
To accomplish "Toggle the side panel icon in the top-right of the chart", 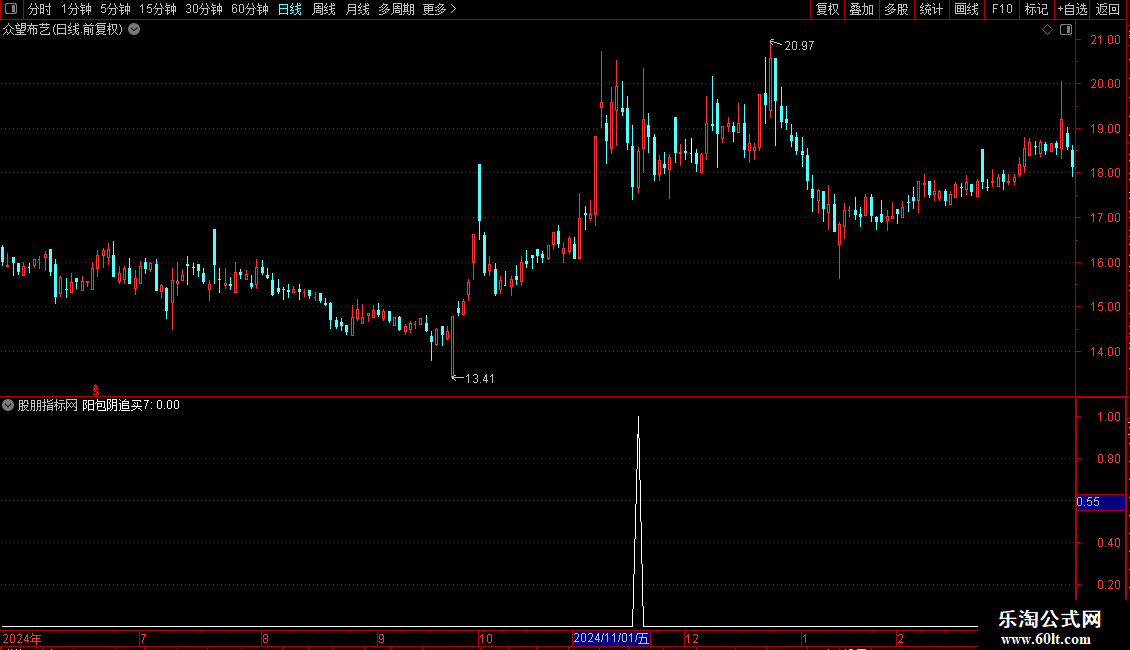I will [x=1066, y=30].
